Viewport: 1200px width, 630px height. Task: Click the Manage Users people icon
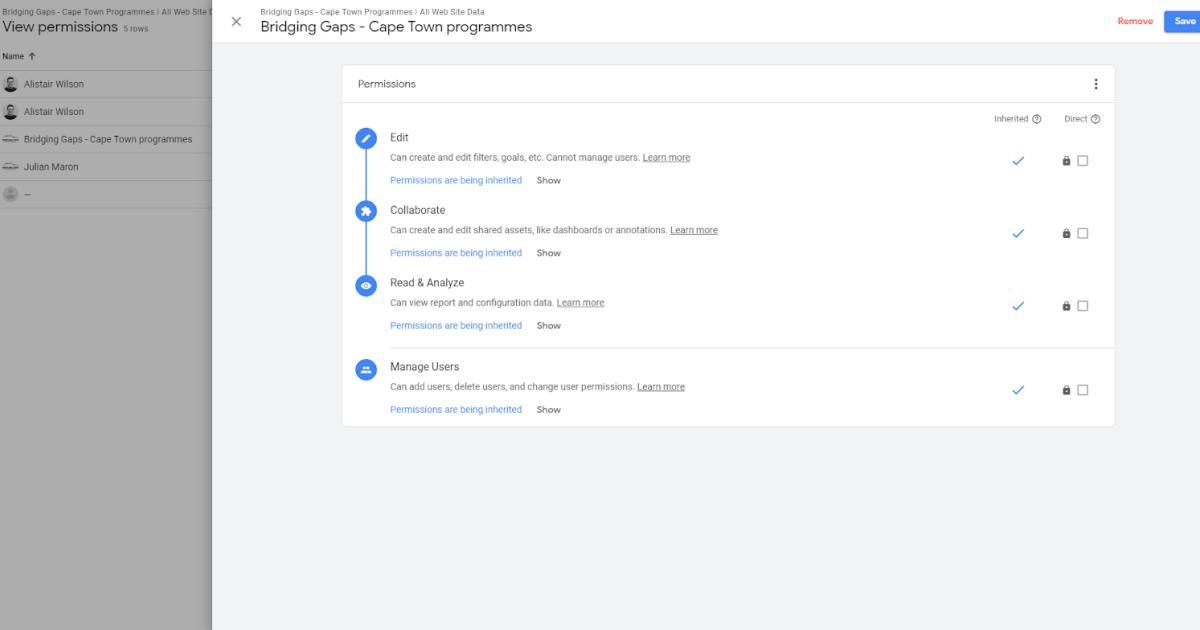coord(364,368)
